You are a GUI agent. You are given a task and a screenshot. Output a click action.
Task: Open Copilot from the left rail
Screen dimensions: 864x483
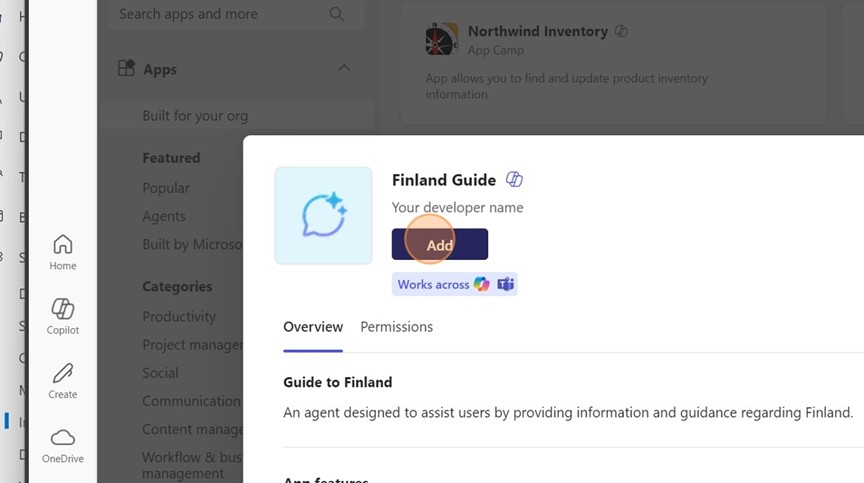click(62, 309)
